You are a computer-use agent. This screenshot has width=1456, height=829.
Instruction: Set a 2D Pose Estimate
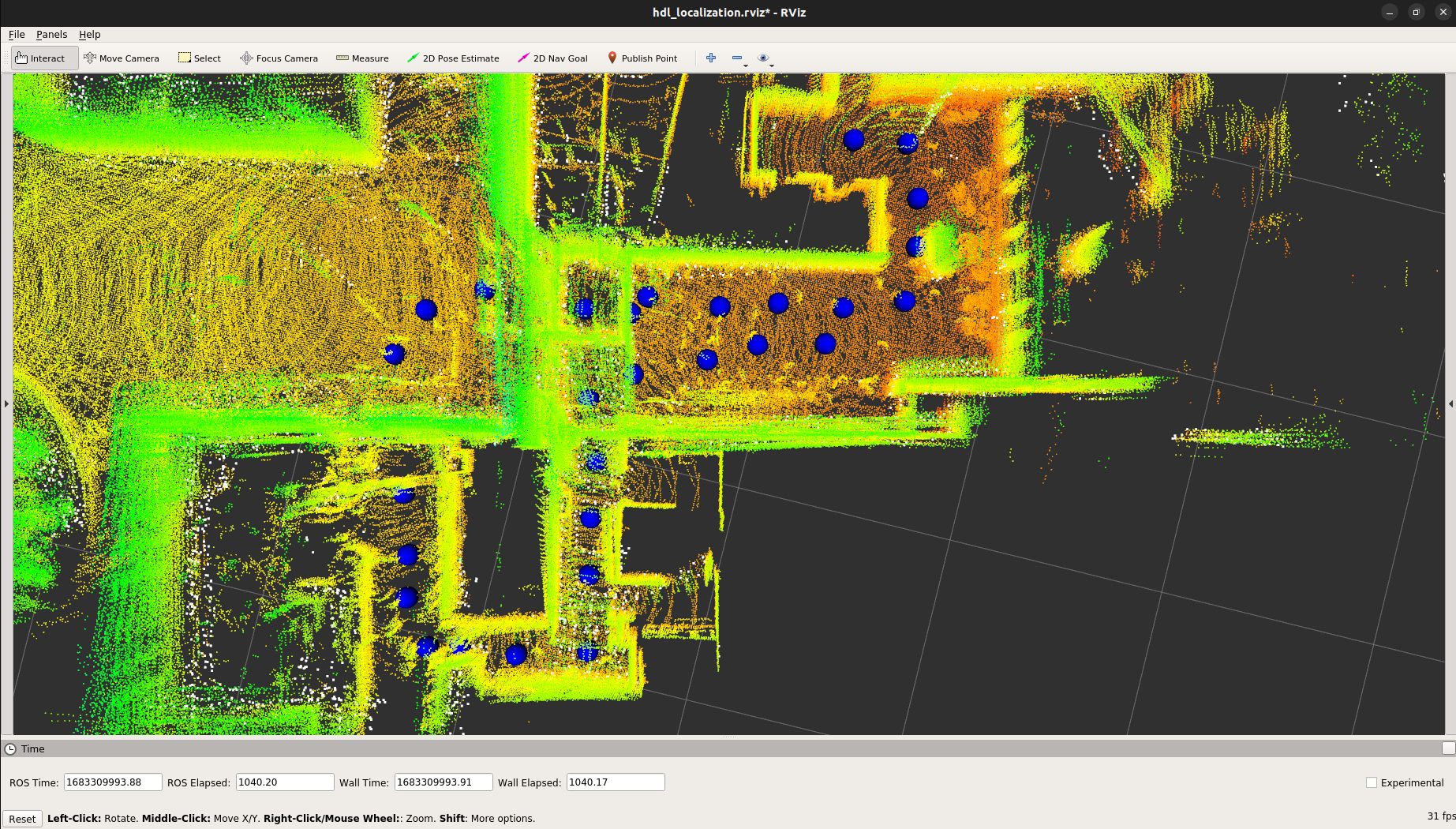[453, 58]
